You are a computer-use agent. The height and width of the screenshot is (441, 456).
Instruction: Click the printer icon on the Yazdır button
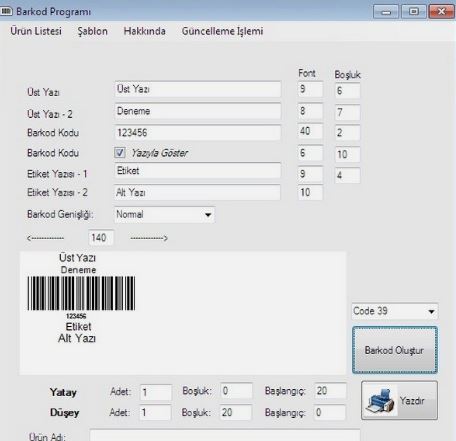point(381,401)
